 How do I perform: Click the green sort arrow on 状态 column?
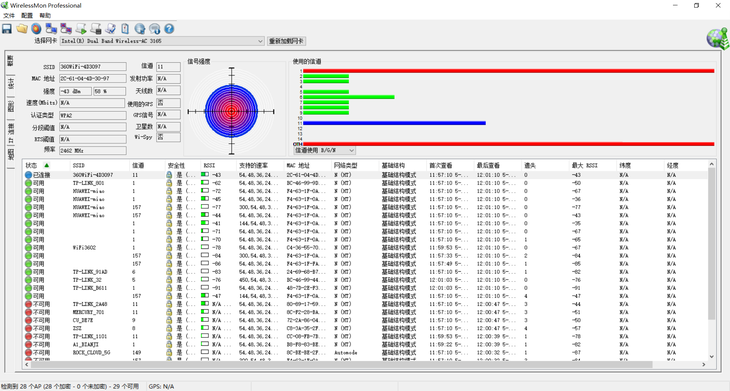click(x=47, y=165)
